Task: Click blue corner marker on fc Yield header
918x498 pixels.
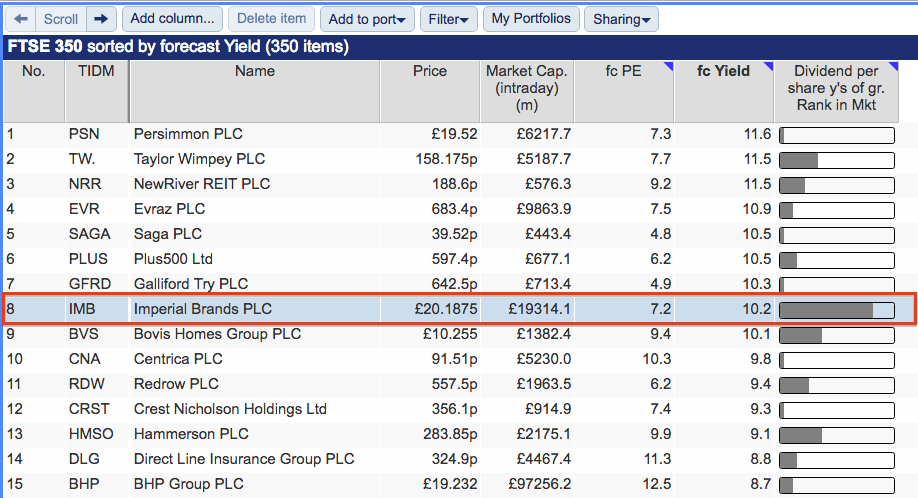Action: (769, 66)
